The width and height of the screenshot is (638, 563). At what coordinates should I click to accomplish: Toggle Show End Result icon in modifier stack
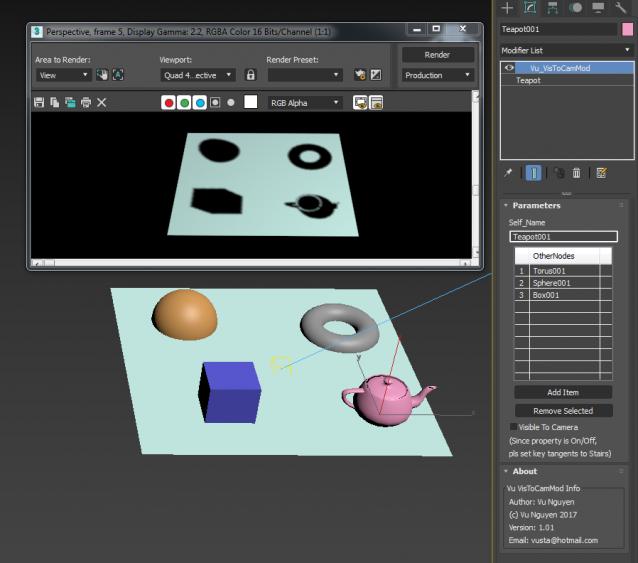[534, 173]
